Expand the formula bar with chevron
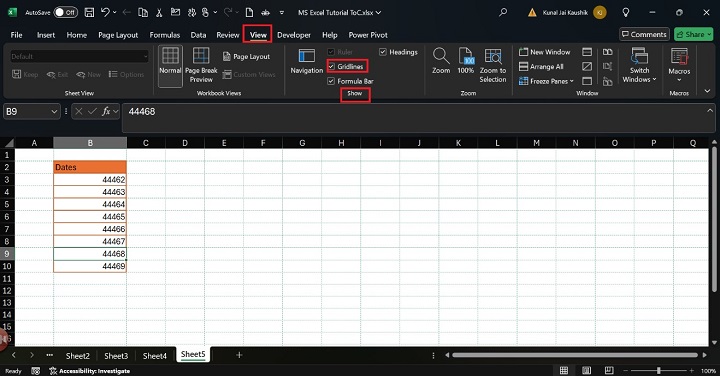Image resolution: width=720 pixels, height=376 pixels. (x=710, y=110)
